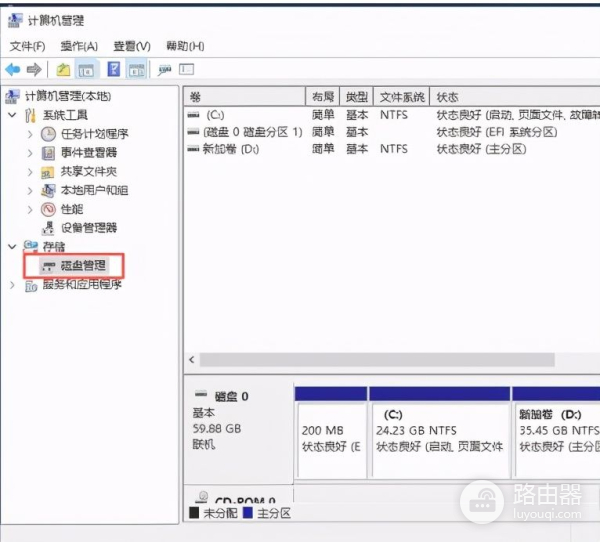Open the 文件(F) menu

pyautogui.click(x=27, y=46)
